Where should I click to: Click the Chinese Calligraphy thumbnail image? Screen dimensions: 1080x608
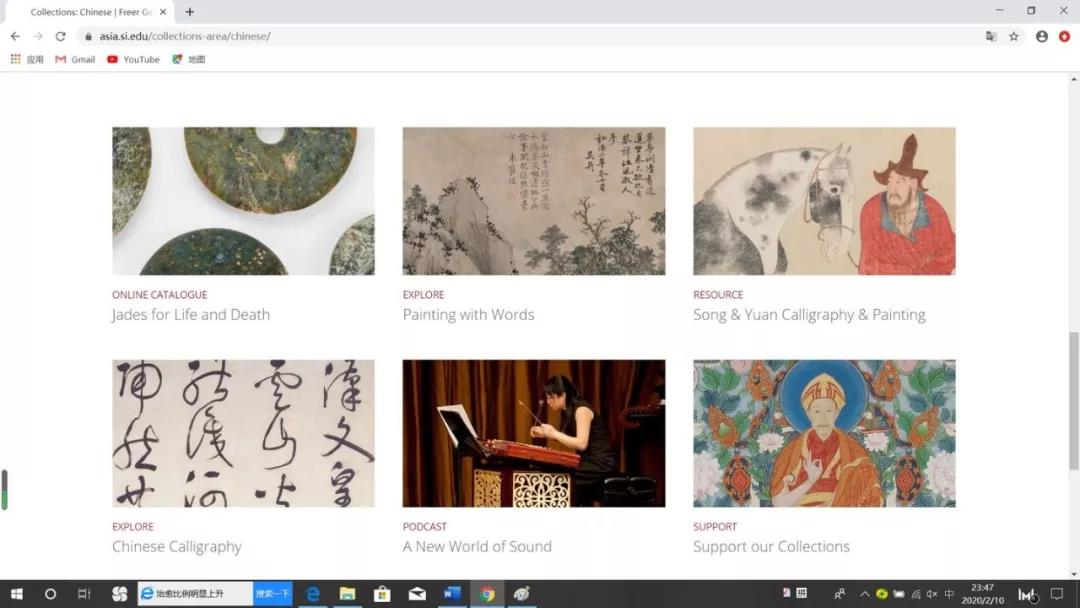pos(243,433)
